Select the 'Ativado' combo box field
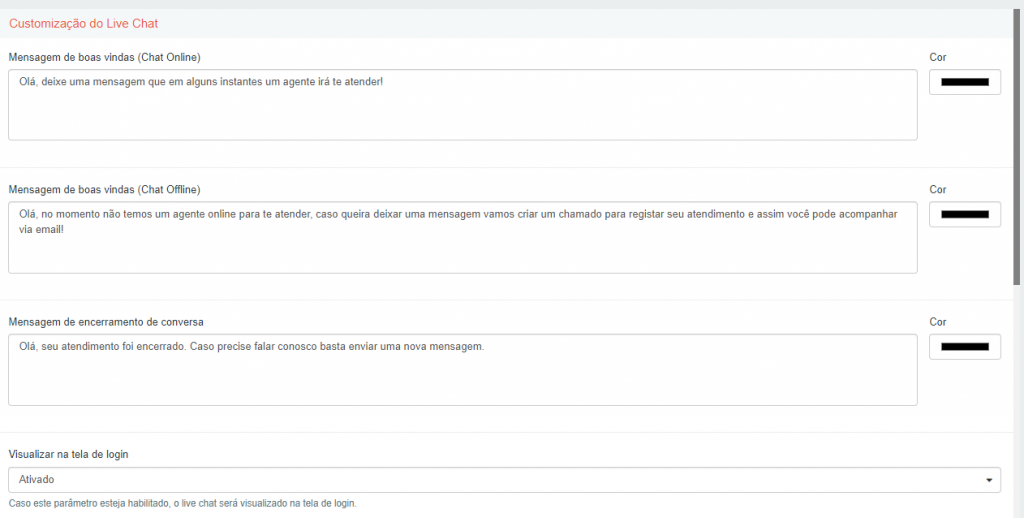This screenshot has height=518, width=1024. [x=504, y=479]
